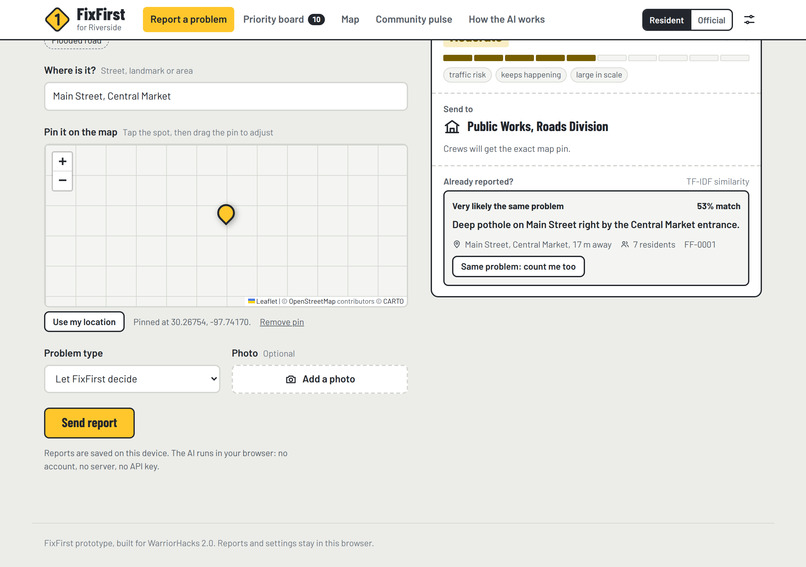Viewport: 806px width, 567px height.
Task: Open CARTO attribution link
Action: (x=393, y=301)
